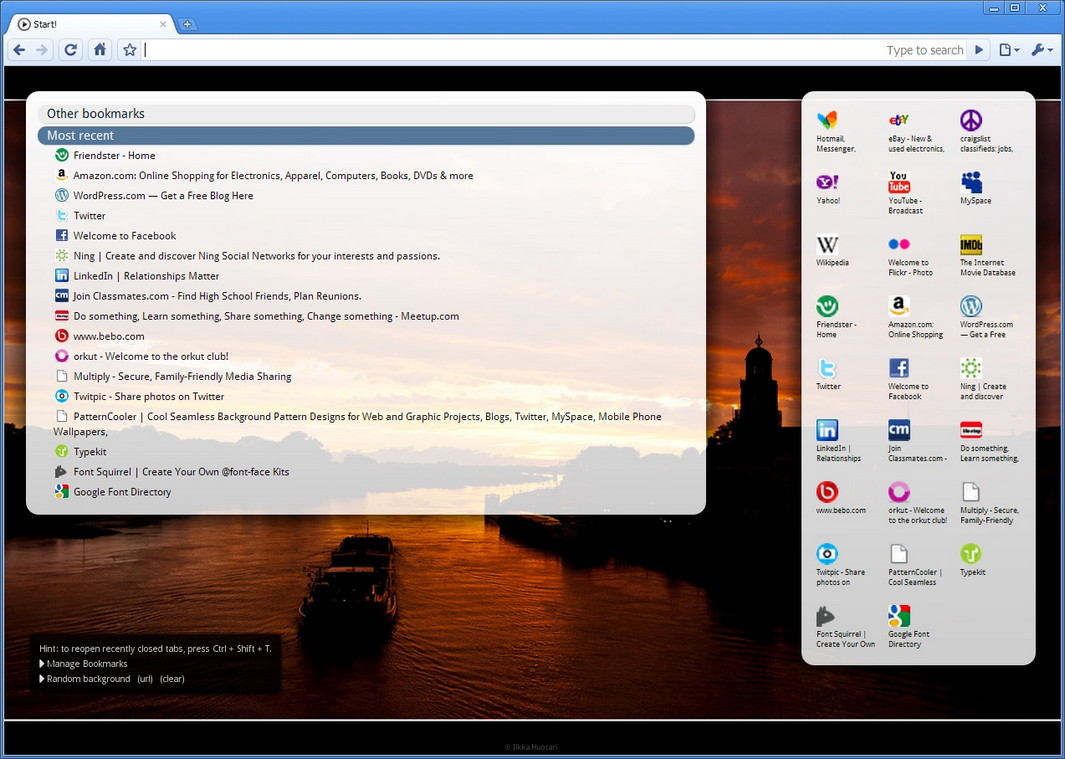Open the Wikipedia shortcut icon

click(827, 245)
